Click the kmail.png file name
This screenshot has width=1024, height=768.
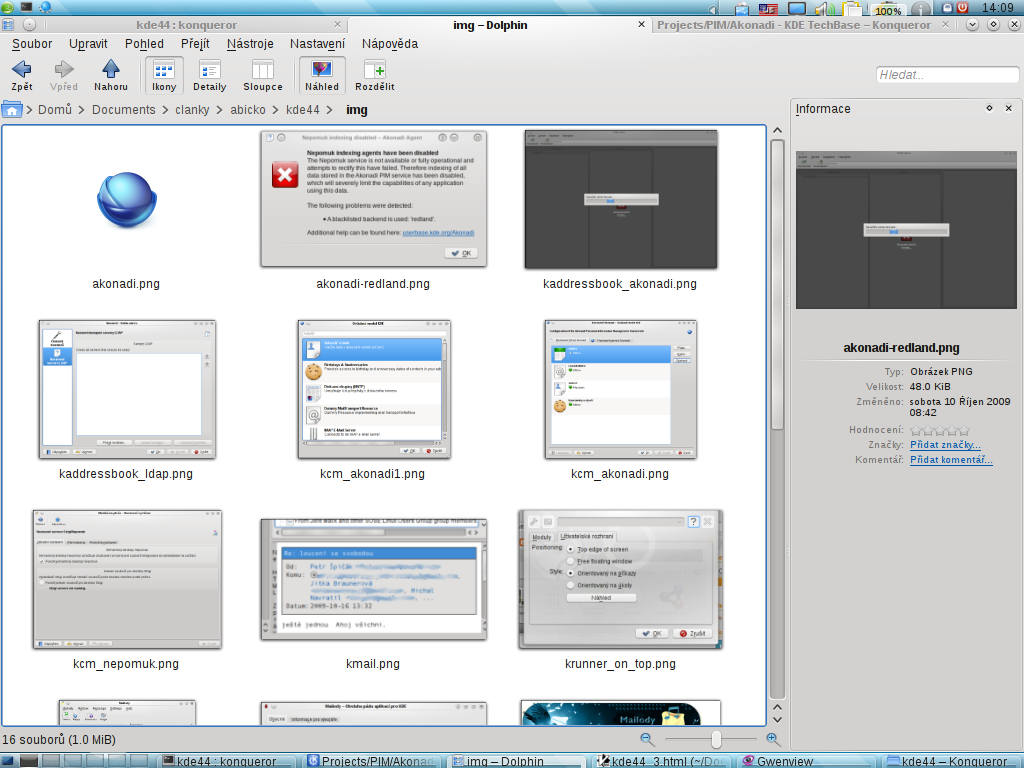(373, 664)
